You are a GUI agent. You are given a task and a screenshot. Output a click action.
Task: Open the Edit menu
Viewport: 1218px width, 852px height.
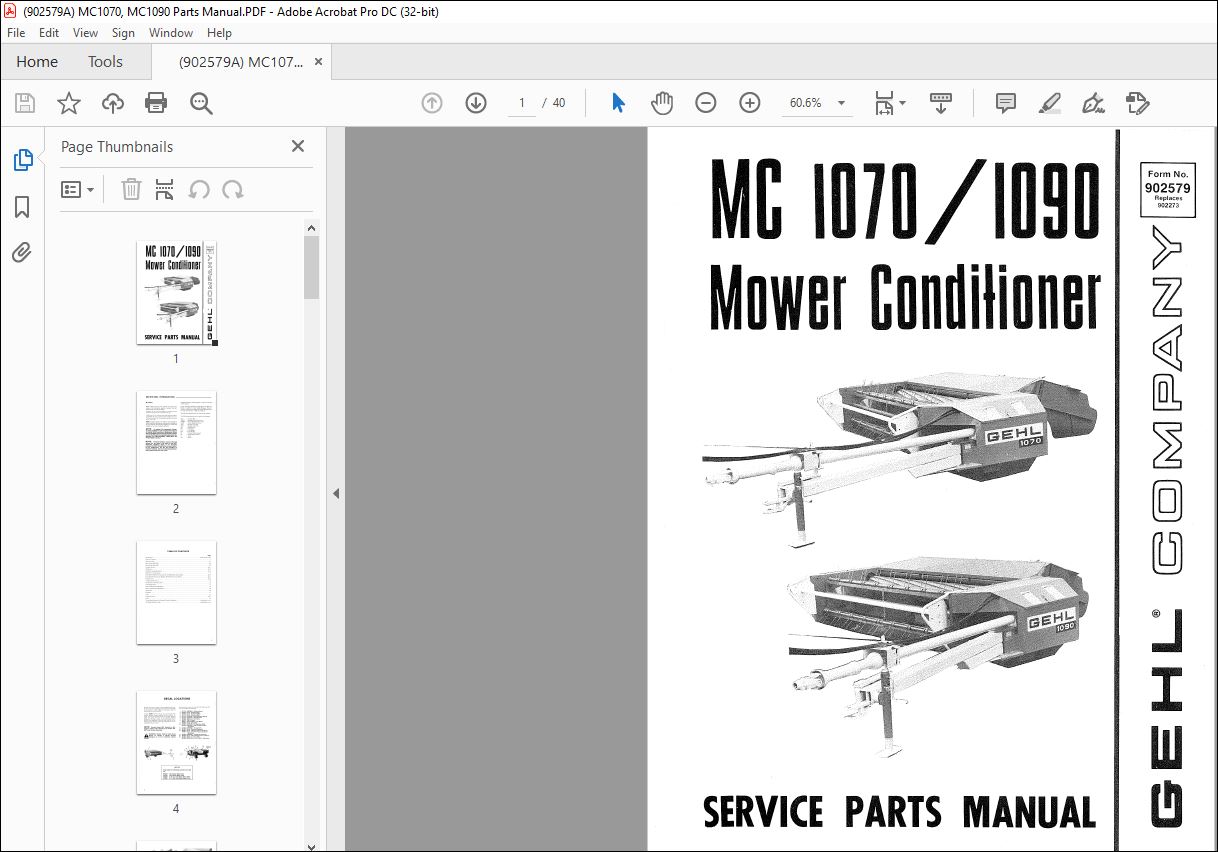point(49,33)
